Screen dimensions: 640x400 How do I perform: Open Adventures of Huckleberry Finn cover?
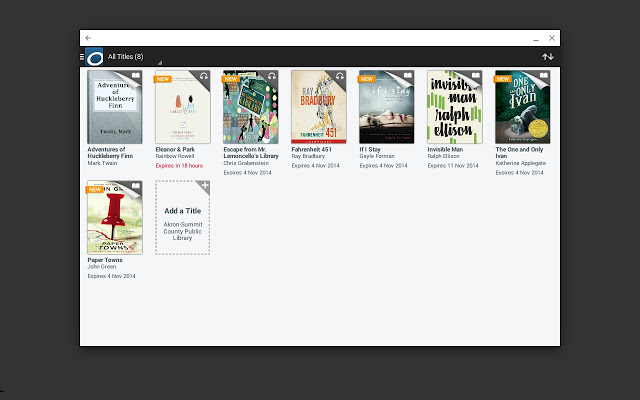115,107
